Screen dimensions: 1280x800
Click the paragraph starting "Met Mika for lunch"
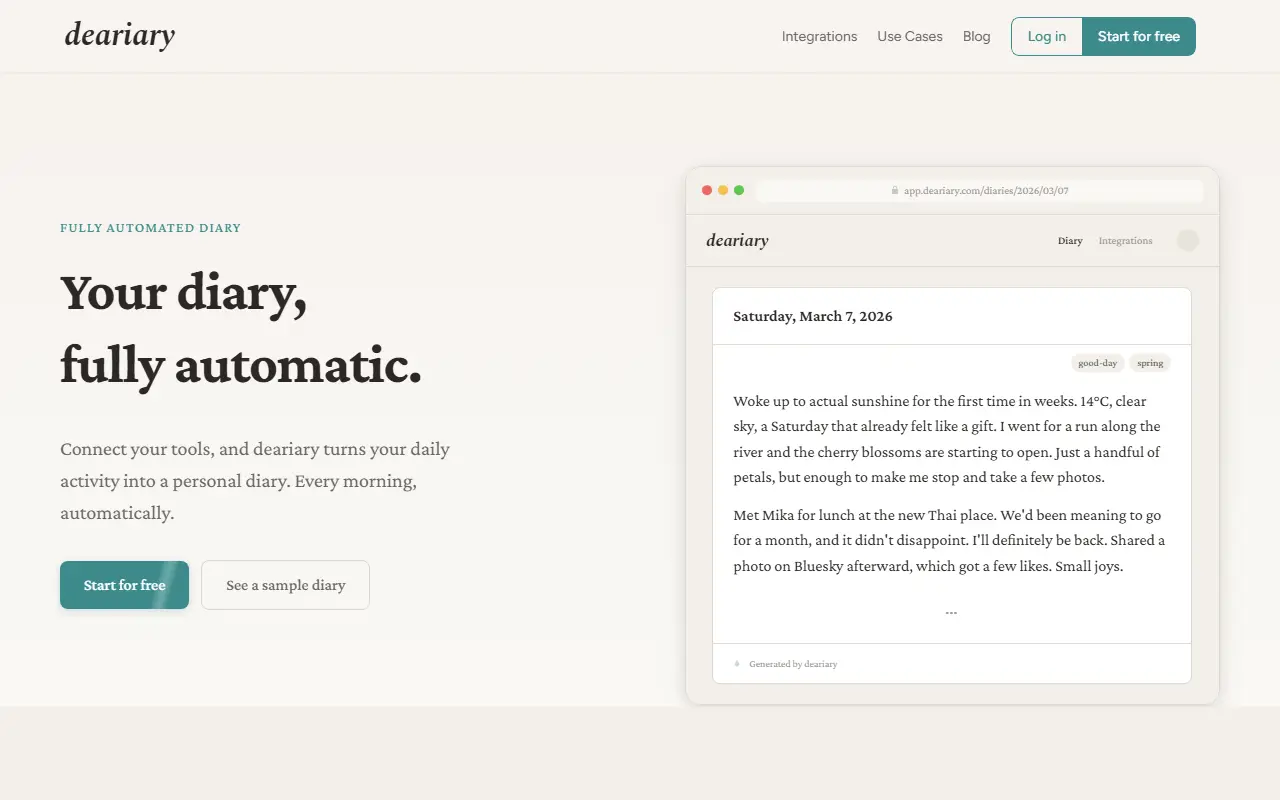point(949,541)
